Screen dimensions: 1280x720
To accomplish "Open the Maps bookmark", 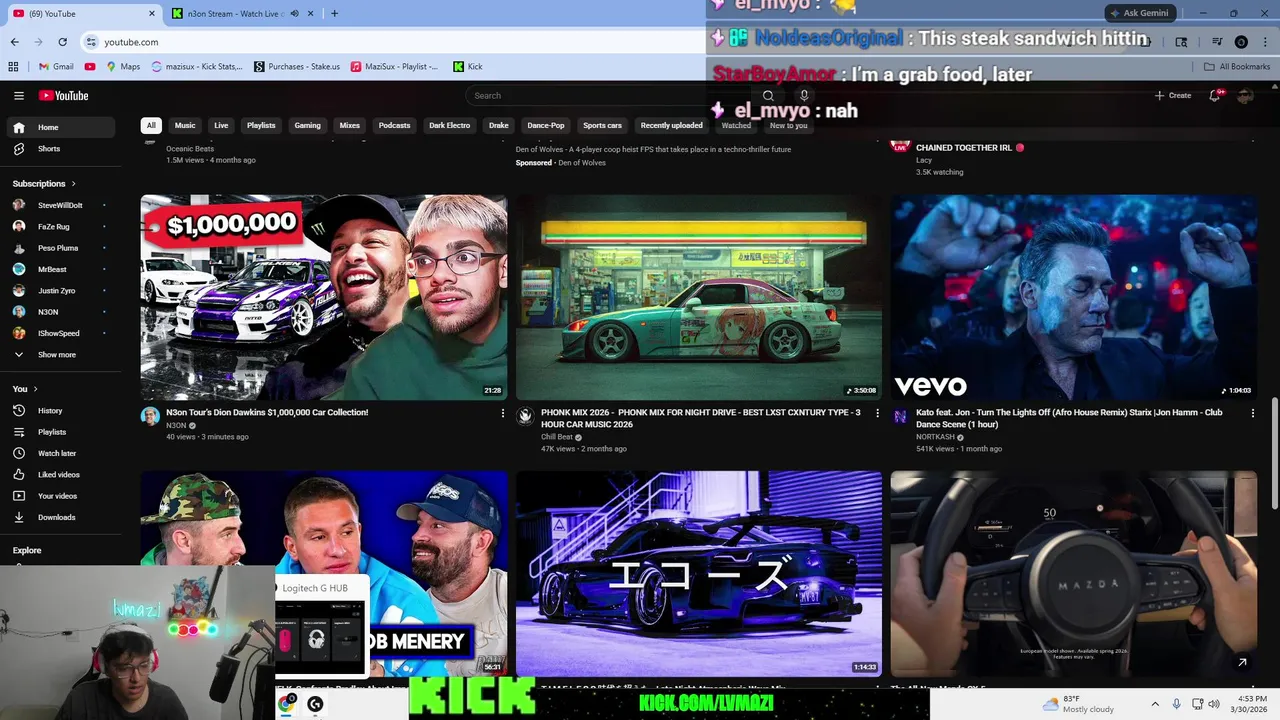I will pos(123,67).
